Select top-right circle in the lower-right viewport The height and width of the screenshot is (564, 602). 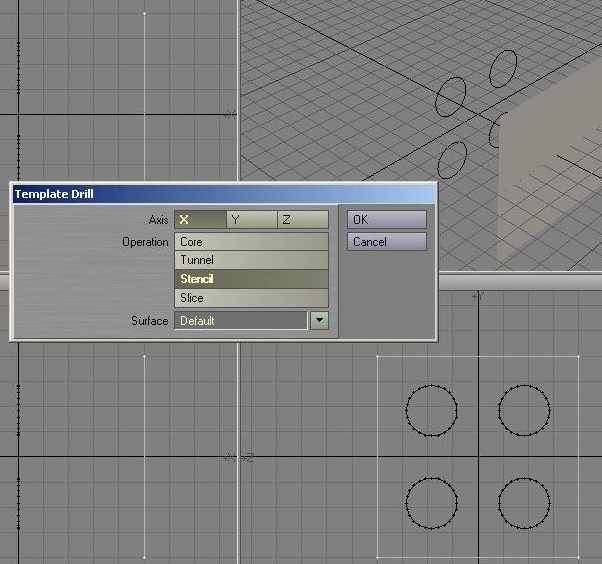525,386
